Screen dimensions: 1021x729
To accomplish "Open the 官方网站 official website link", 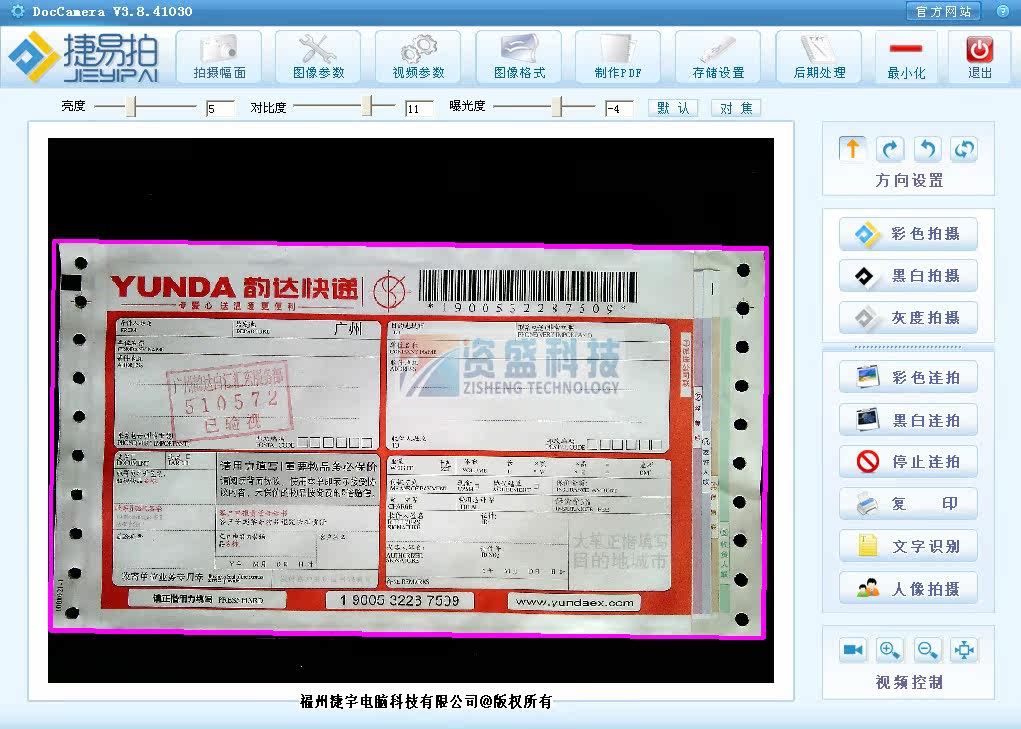I will point(943,11).
